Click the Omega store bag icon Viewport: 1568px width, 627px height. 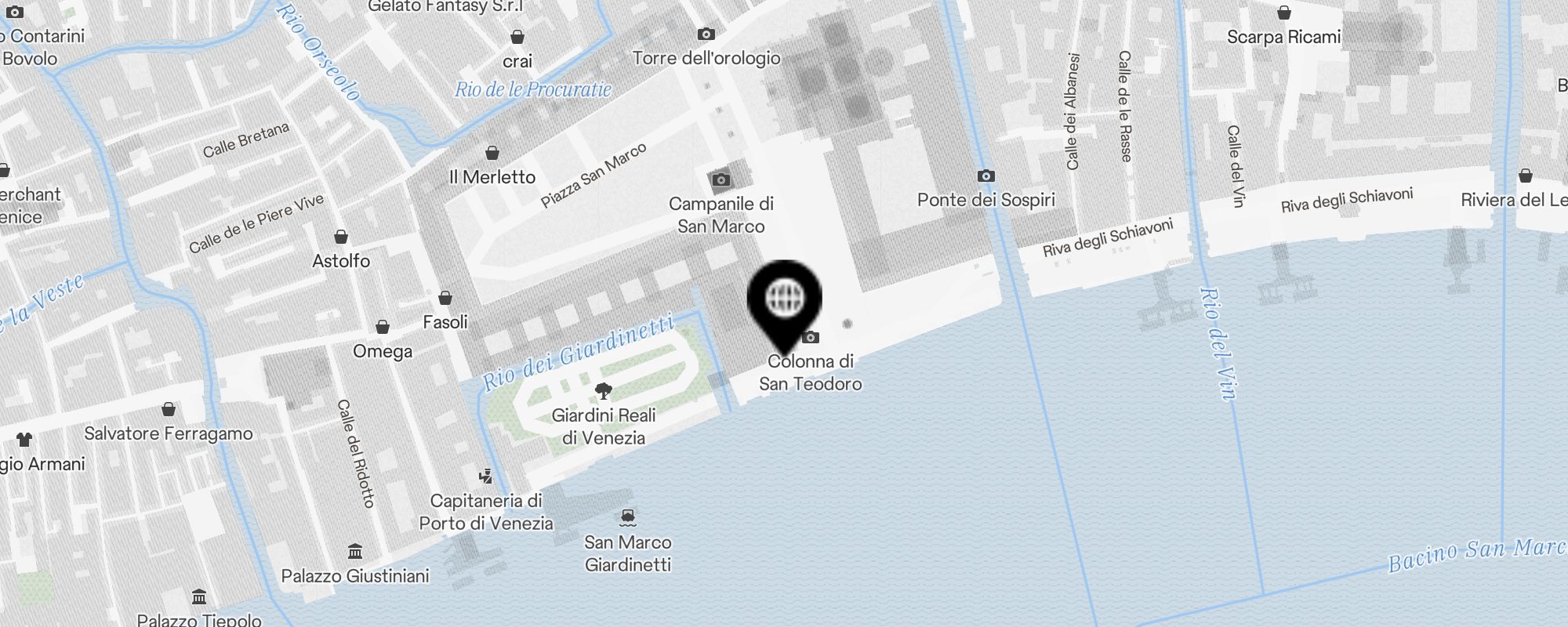click(383, 327)
